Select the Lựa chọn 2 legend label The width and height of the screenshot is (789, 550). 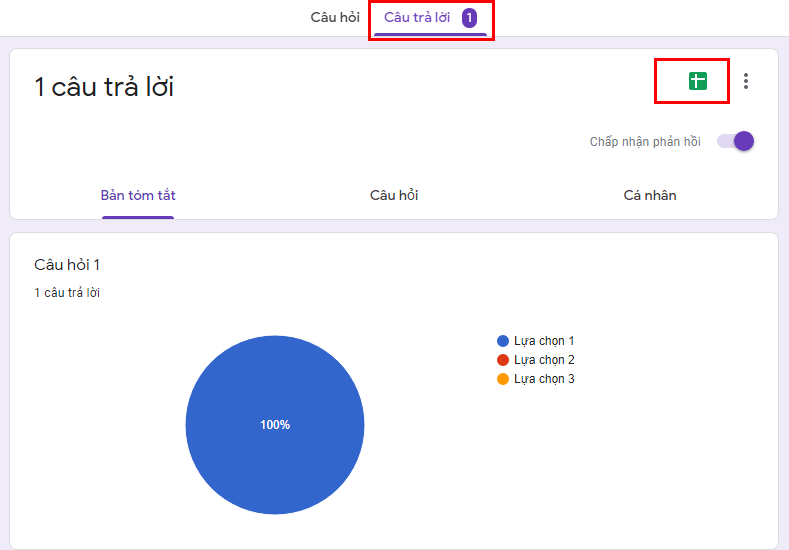[x=544, y=360]
